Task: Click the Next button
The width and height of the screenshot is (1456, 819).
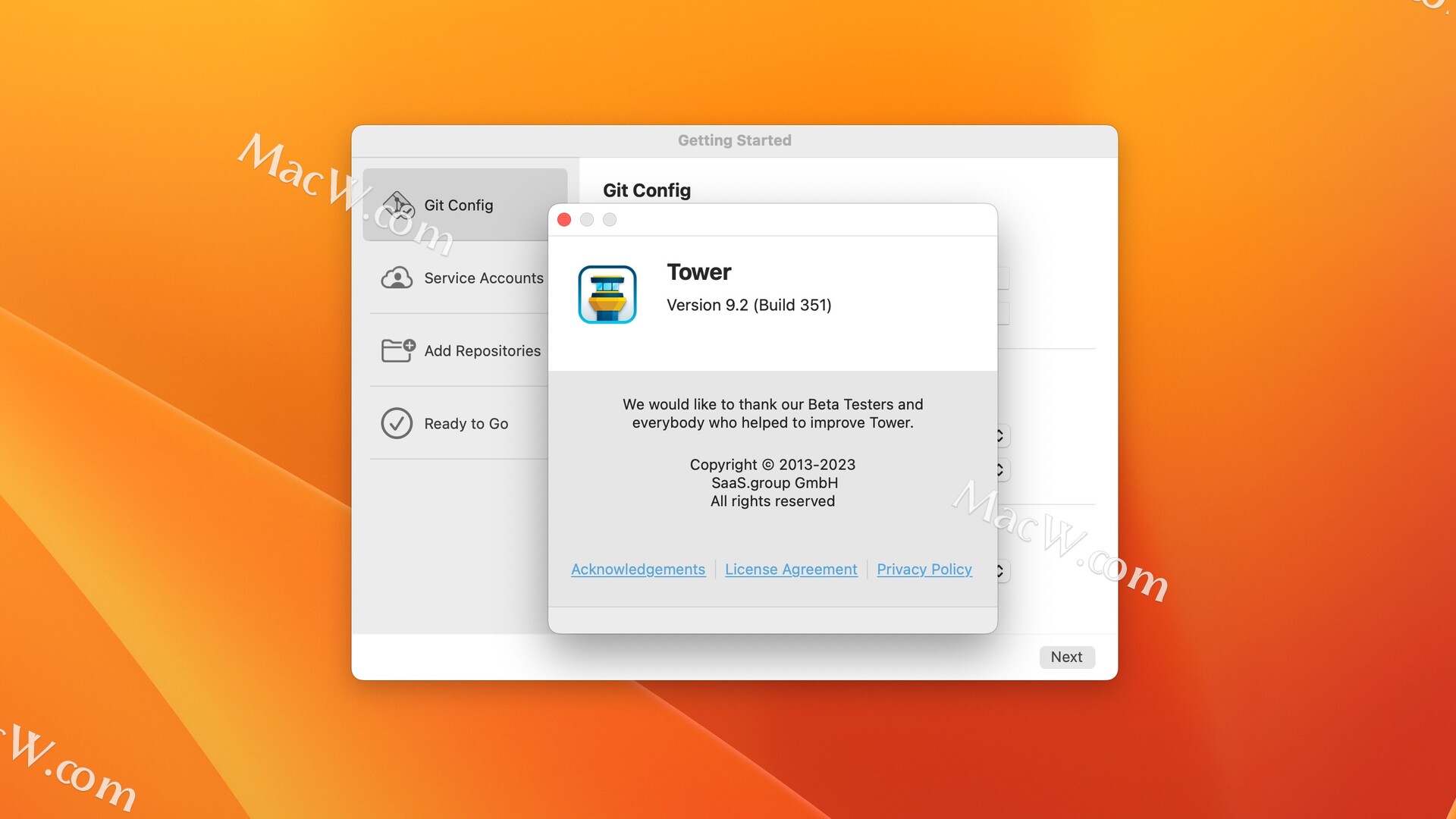Action: coord(1068,656)
